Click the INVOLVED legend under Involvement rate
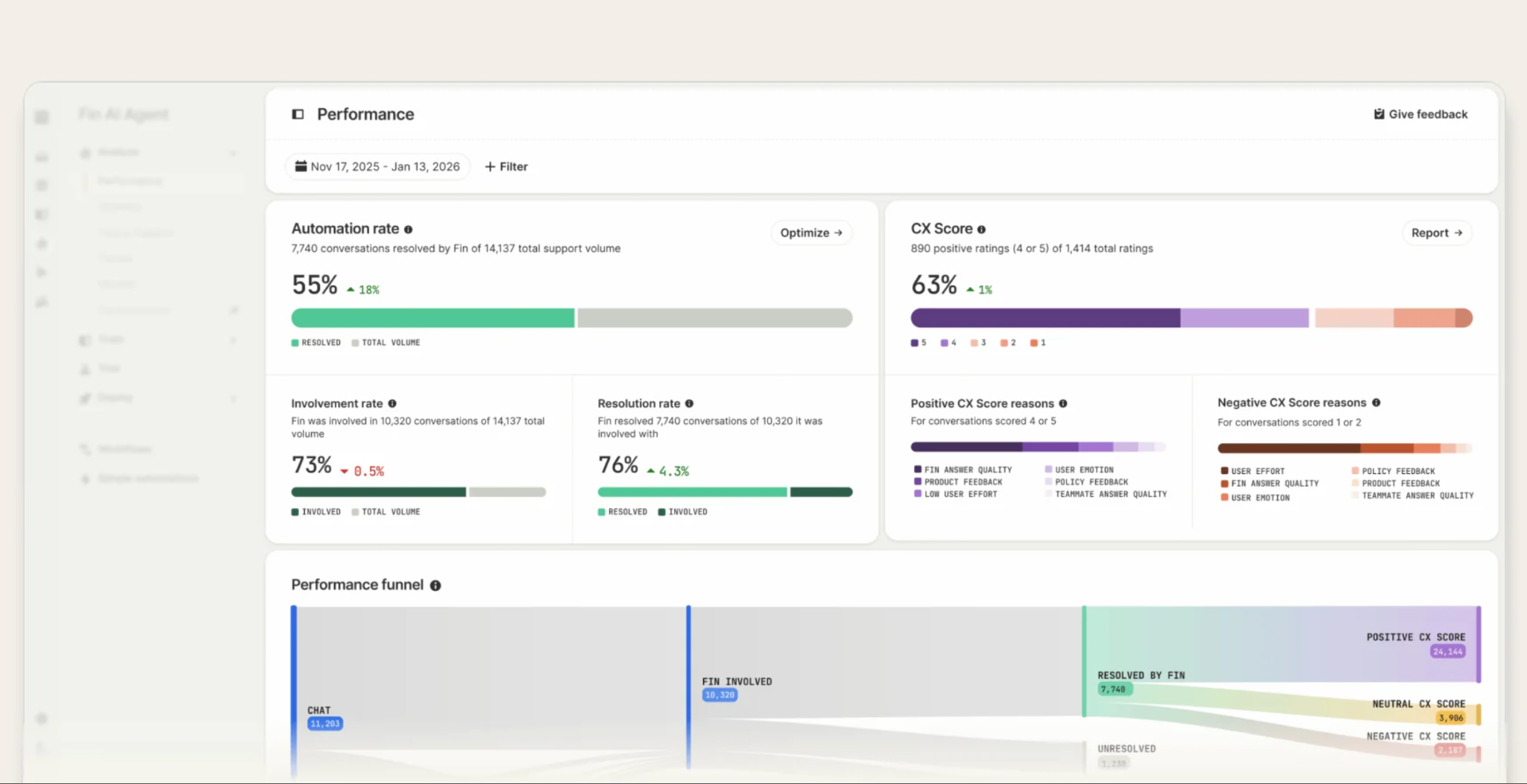The image size is (1527, 784). pyautogui.click(x=316, y=512)
